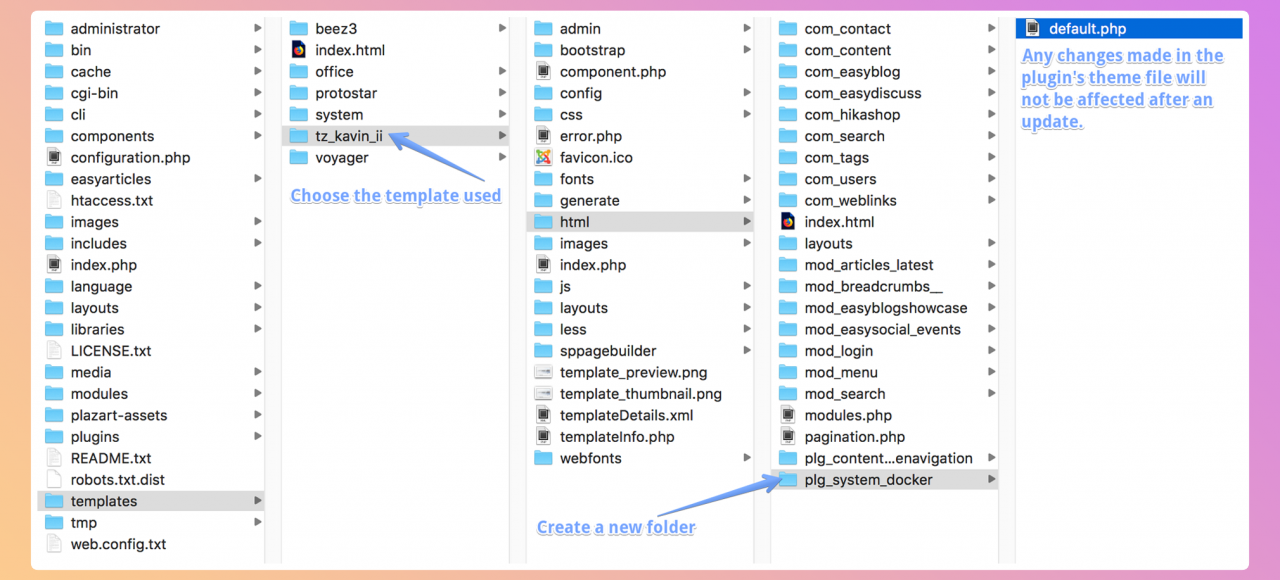Click the template_preview.png image icon
Image resolution: width=1280 pixels, height=580 pixels.
[543, 372]
